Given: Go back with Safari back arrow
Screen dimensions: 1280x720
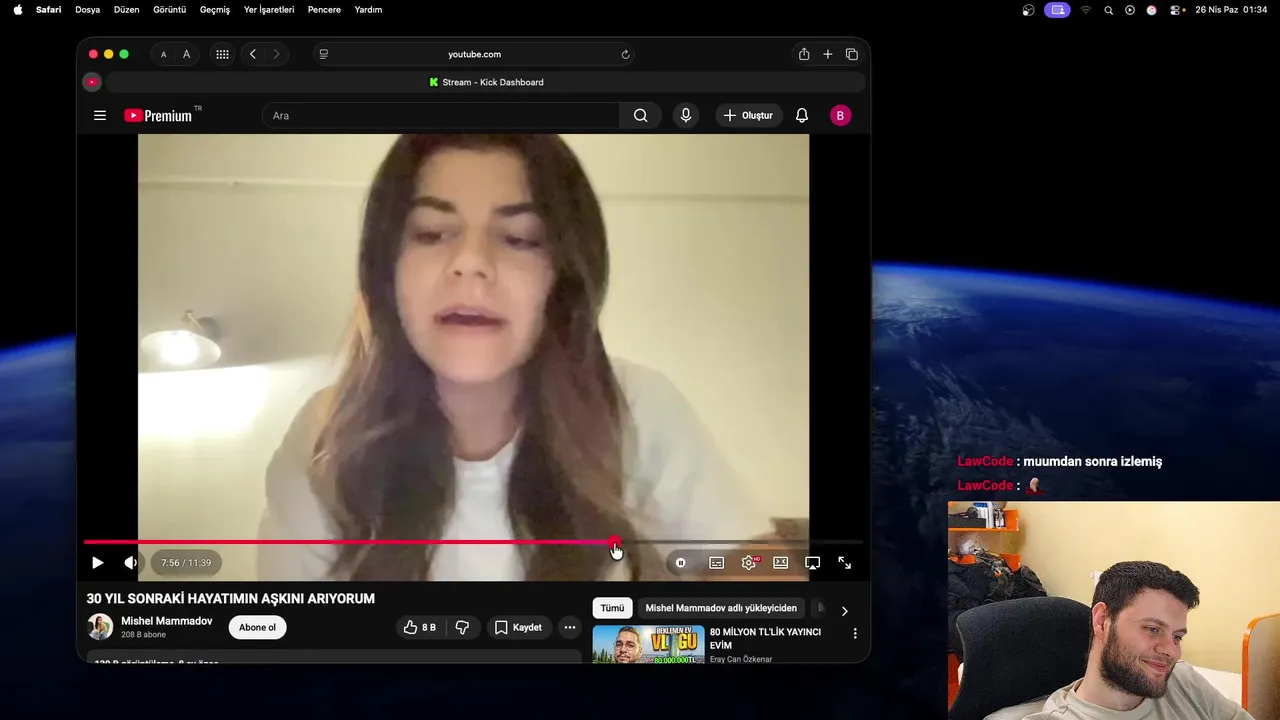Looking at the screenshot, I should pos(253,54).
